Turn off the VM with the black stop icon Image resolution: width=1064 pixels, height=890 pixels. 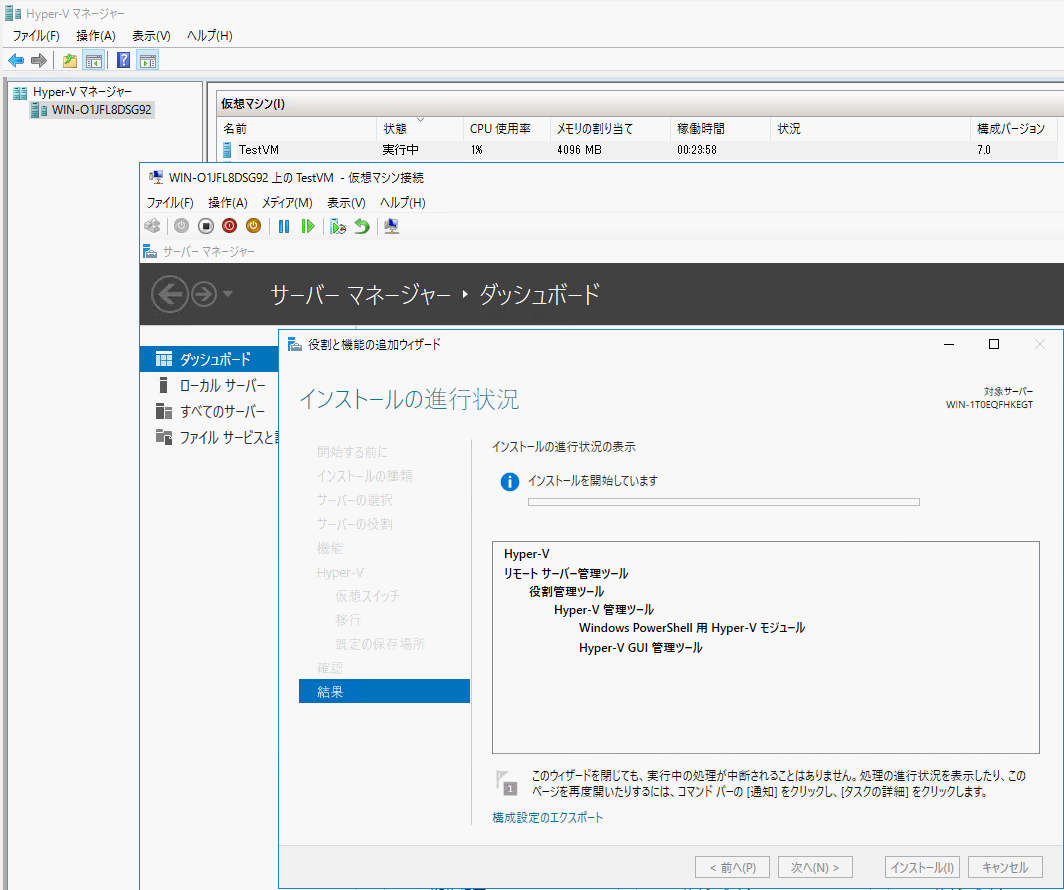point(206,226)
